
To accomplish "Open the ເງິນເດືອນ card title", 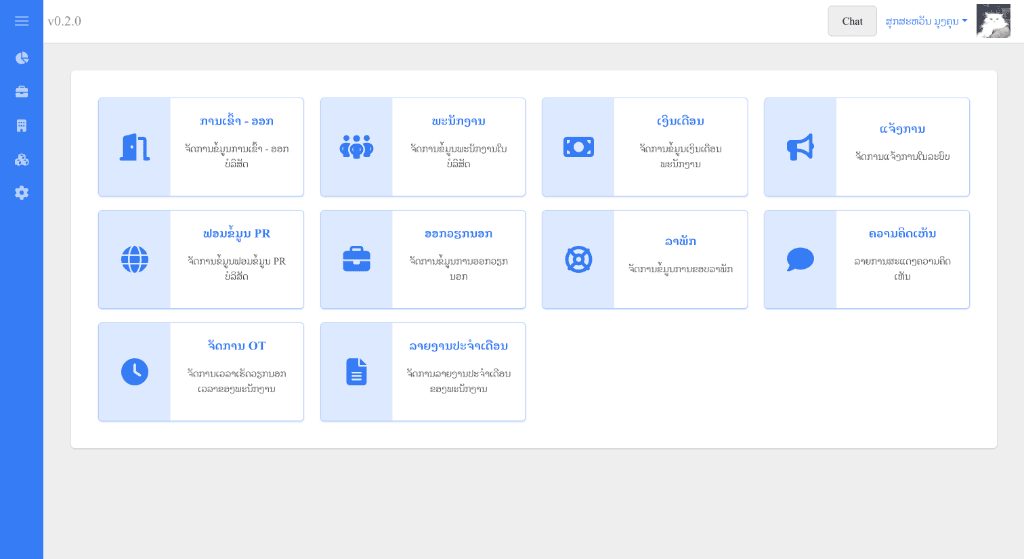I will (680, 121).
